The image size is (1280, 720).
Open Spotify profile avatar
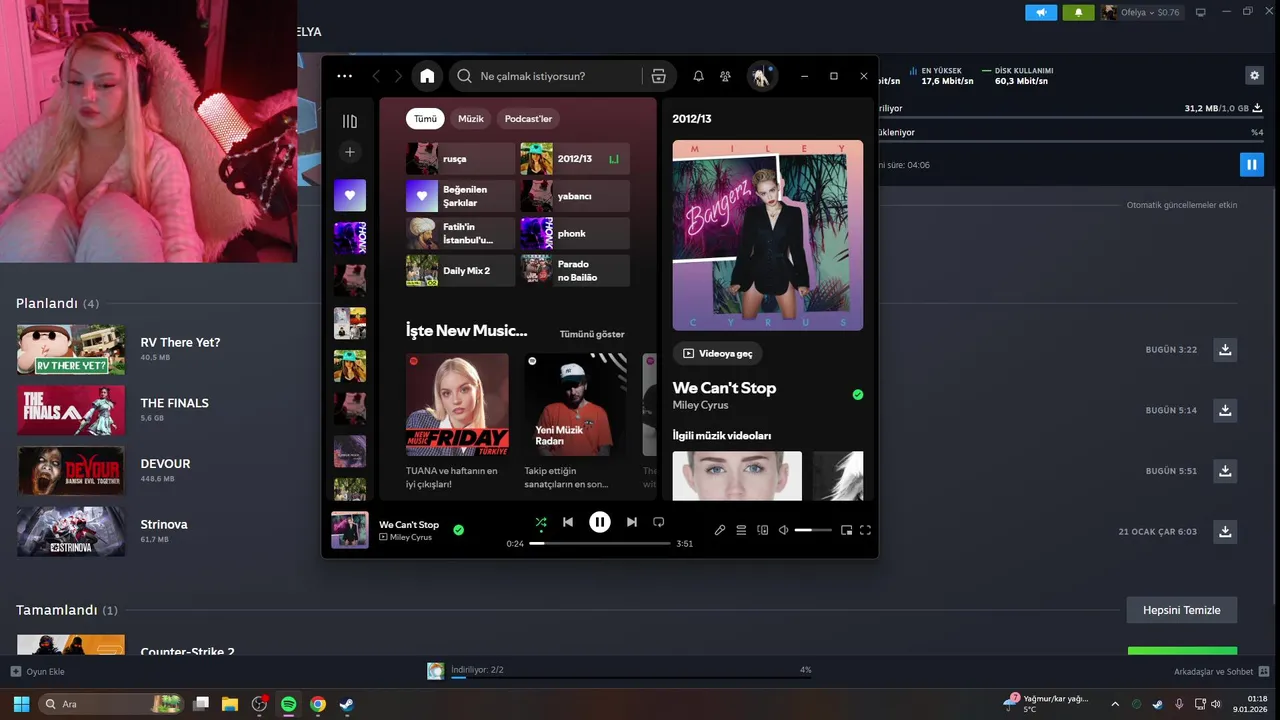761,76
